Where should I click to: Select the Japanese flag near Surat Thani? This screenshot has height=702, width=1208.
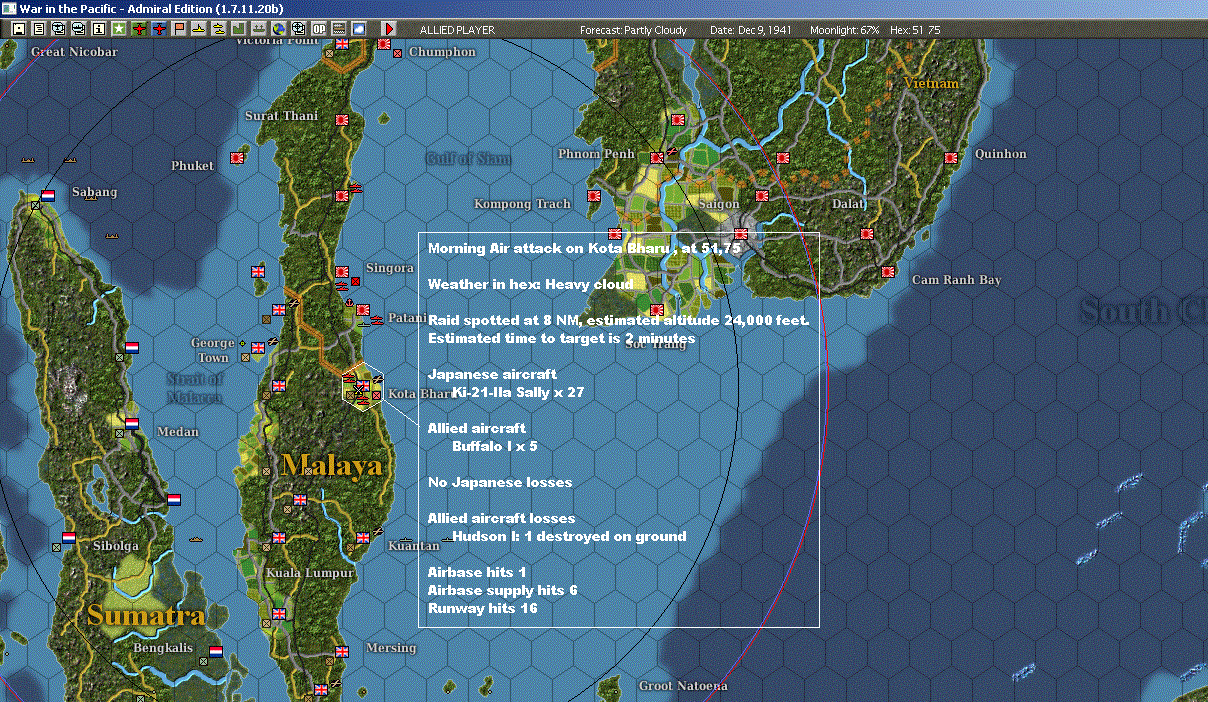[341, 119]
